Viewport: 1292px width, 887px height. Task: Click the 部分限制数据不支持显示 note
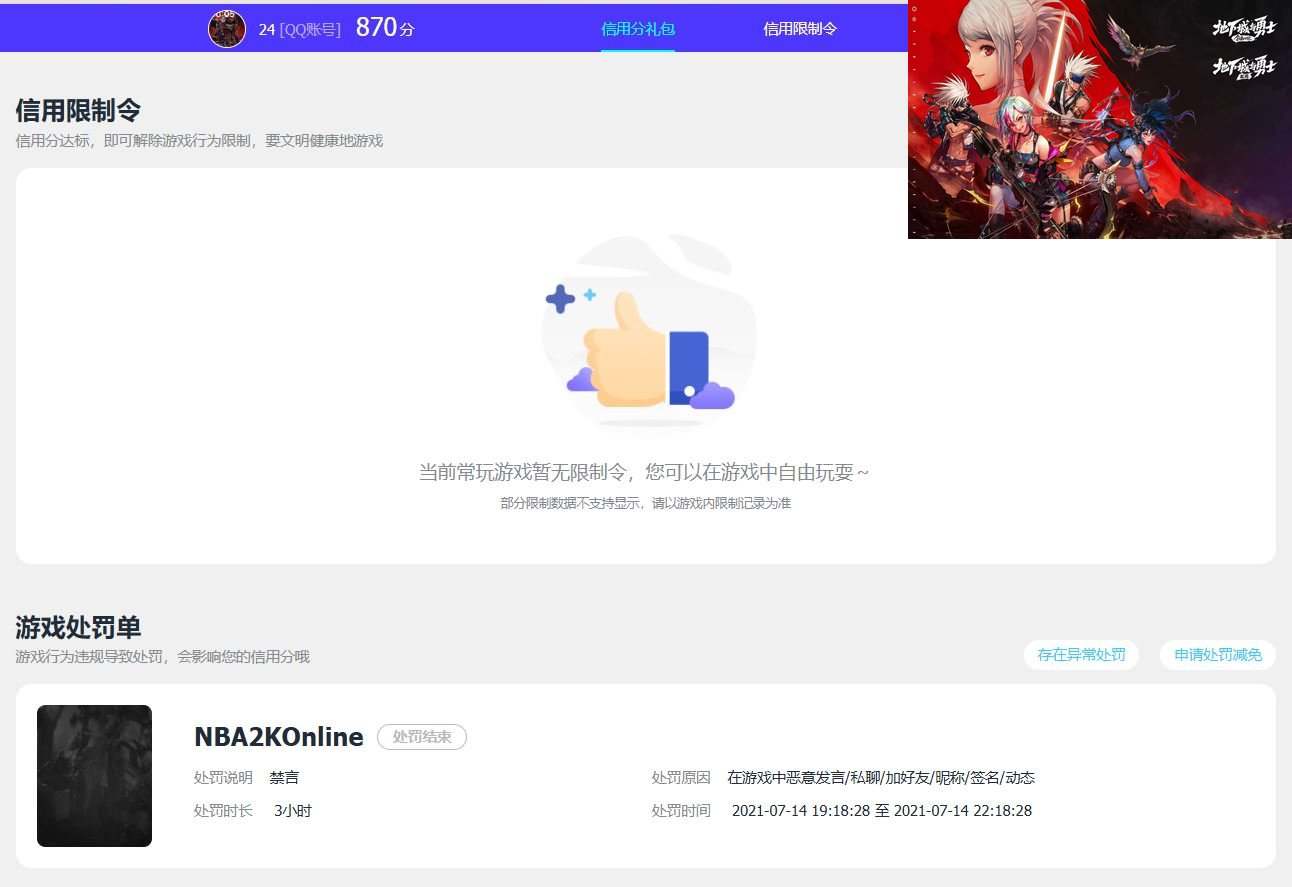tap(646, 503)
